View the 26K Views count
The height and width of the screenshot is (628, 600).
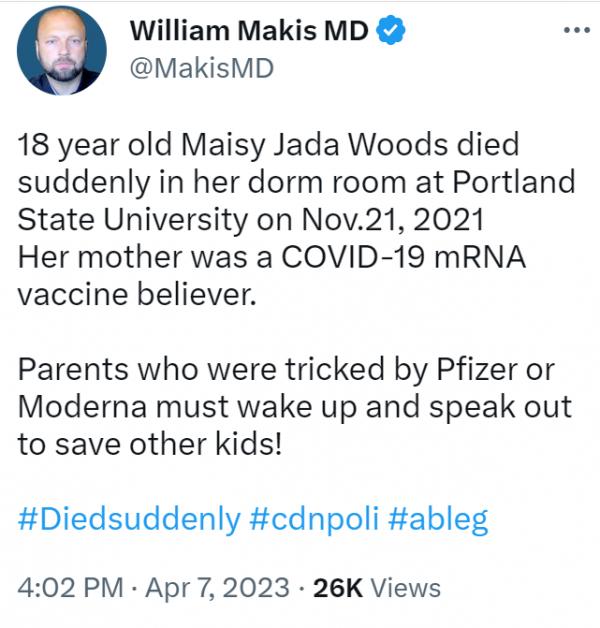[376, 587]
